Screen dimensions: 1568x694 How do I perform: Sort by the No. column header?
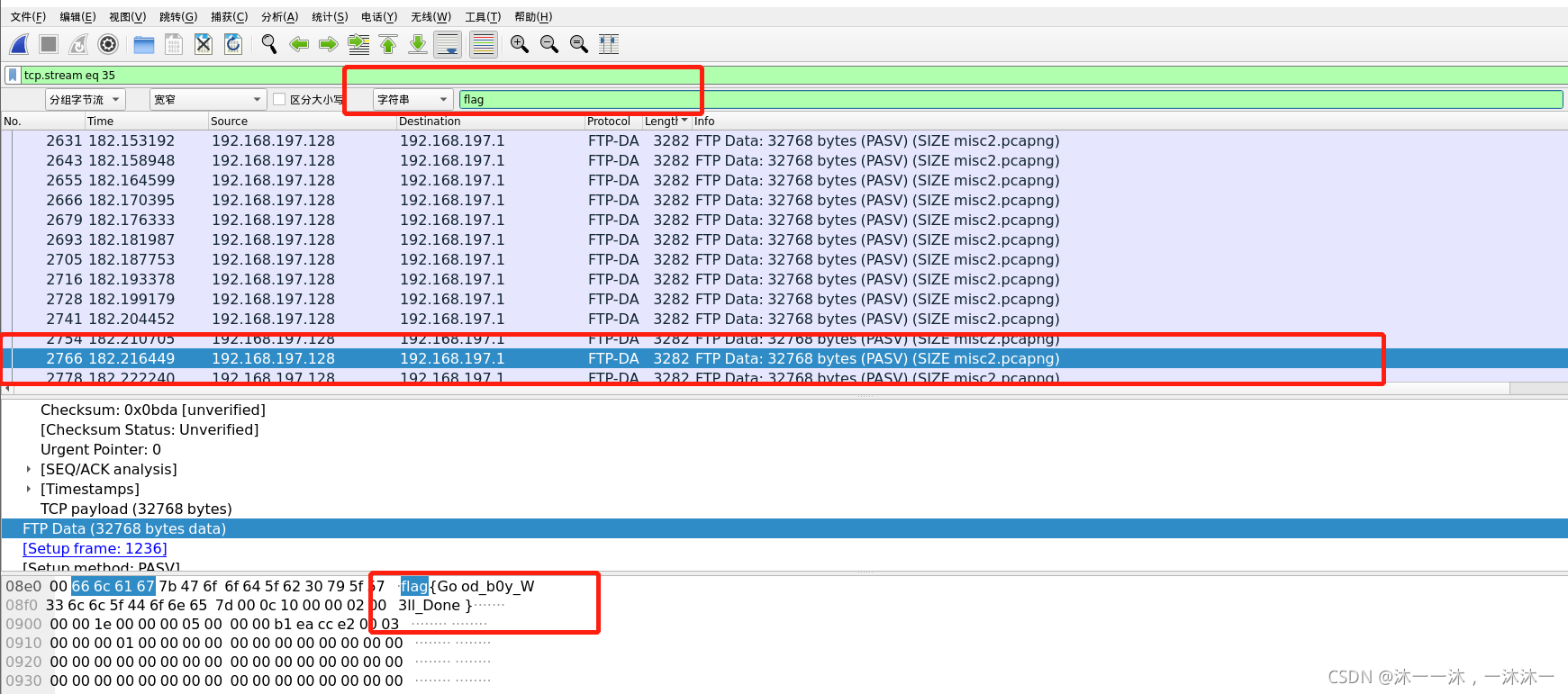42,121
